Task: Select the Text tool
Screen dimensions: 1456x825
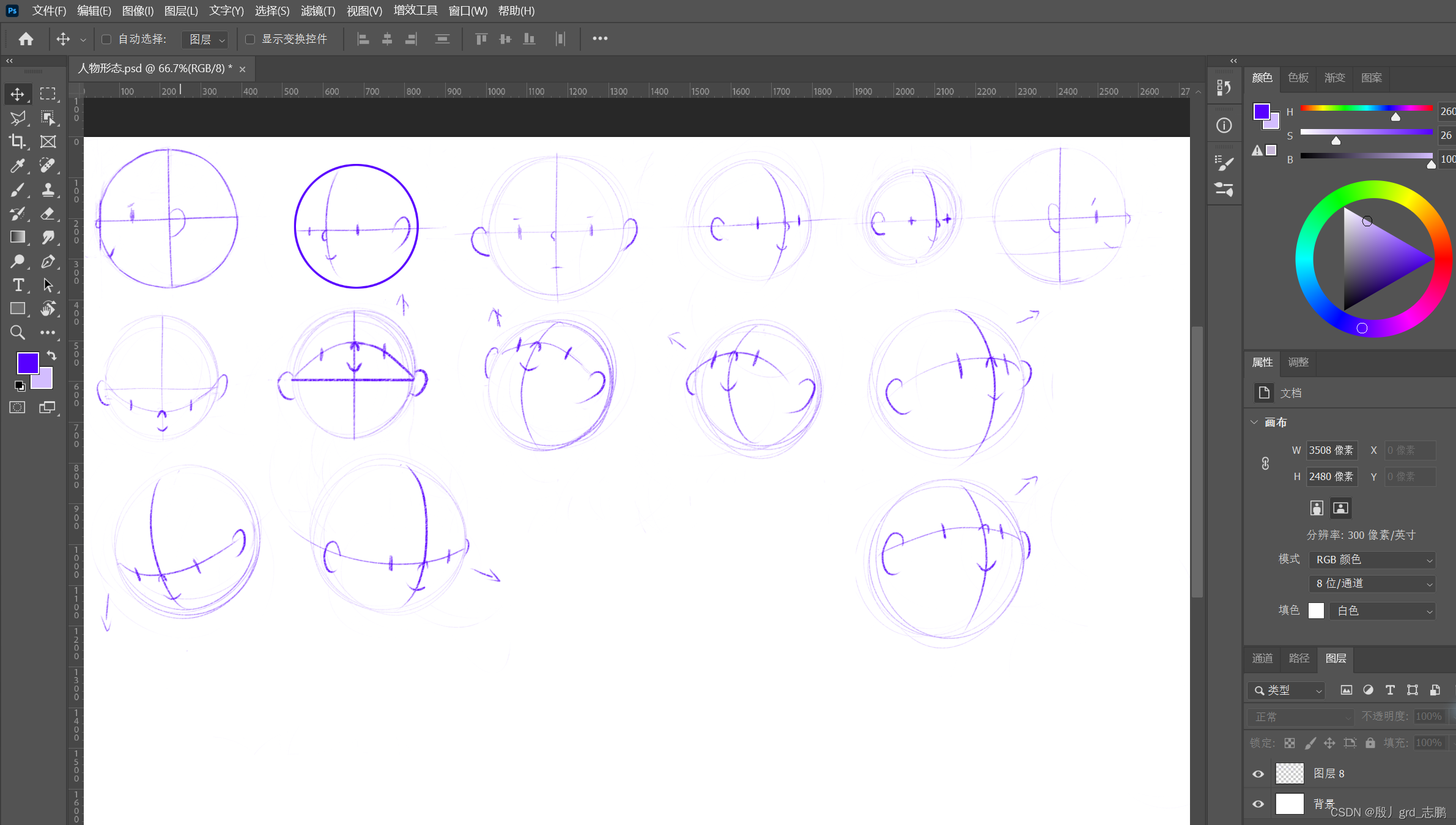Action: 17,285
